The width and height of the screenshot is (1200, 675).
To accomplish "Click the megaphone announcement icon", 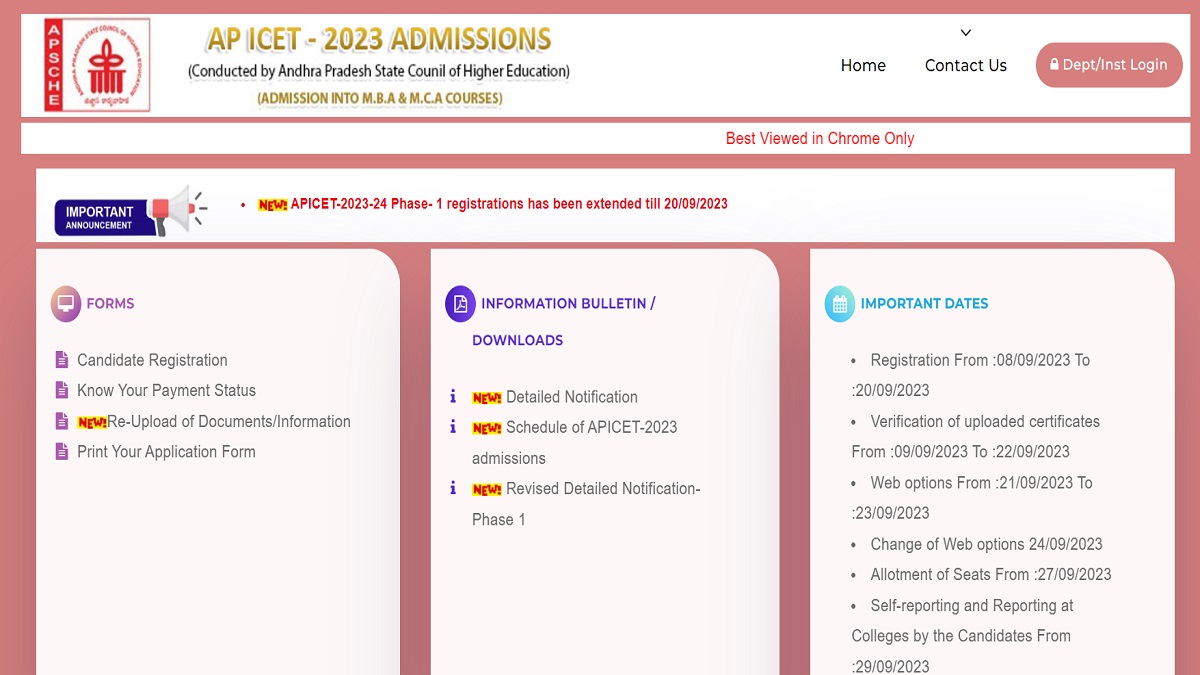I will [177, 209].
